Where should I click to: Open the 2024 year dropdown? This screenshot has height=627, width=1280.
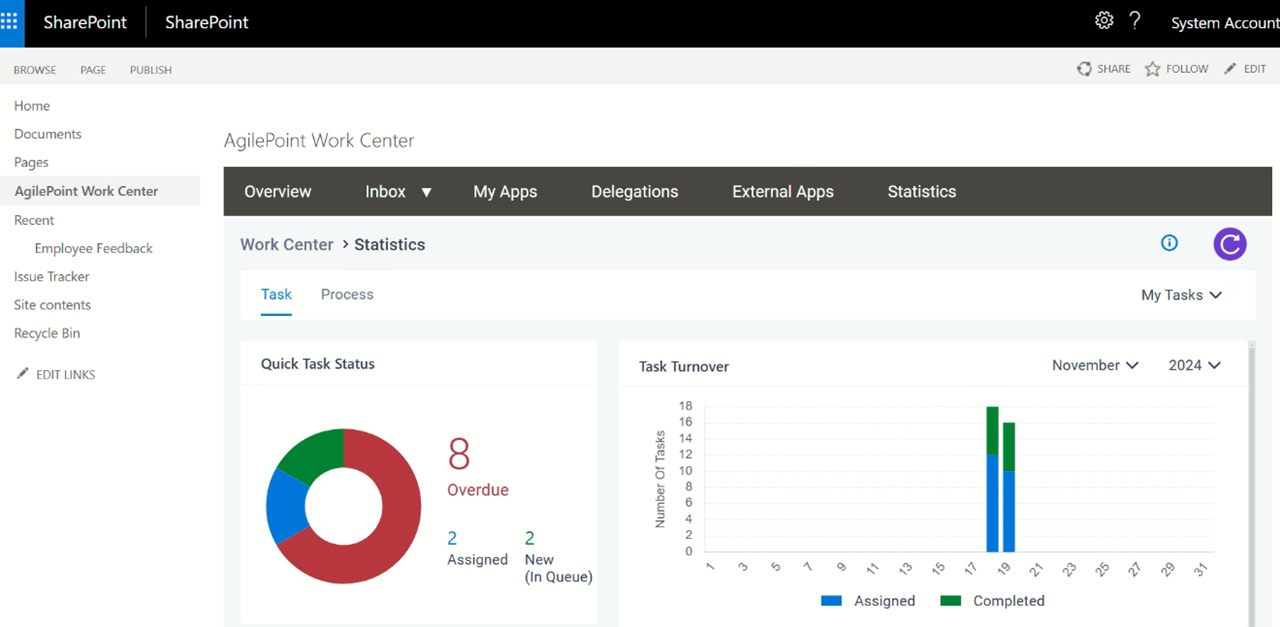(x=1194, y=365)
